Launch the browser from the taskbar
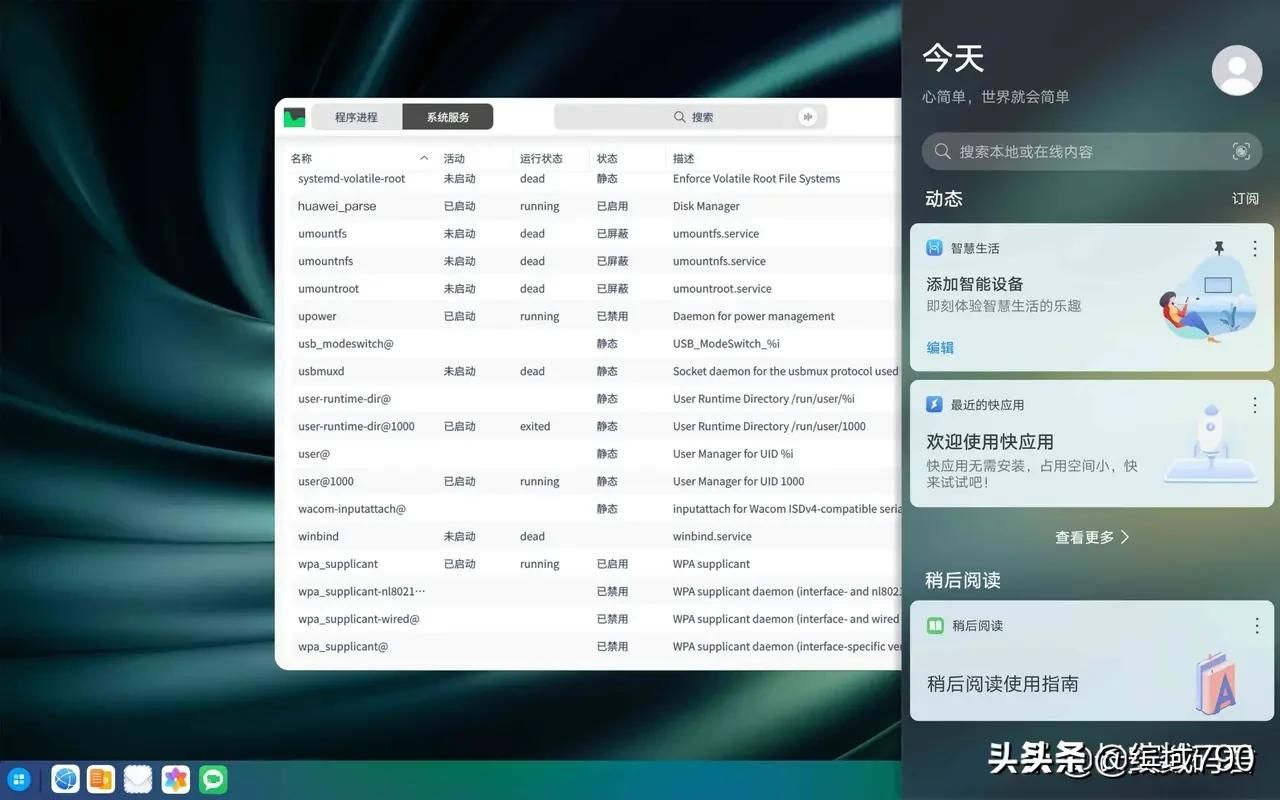This screenshot has width=1280, height=800. (65, 779)
